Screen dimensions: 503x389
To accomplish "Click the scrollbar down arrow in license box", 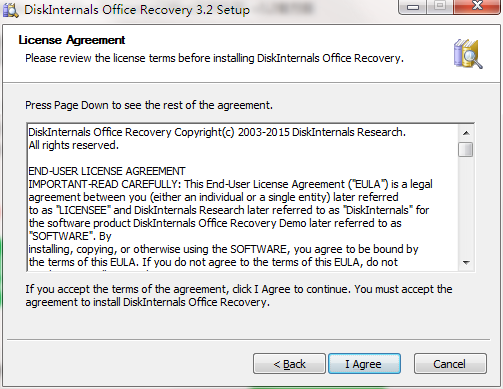I will (466, 263).
